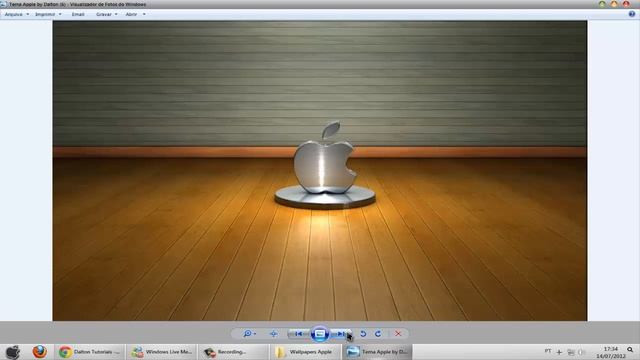Expand the Abrir dropdown arrow
This screenshot has width=640, height=360.
tap(144, 14)
